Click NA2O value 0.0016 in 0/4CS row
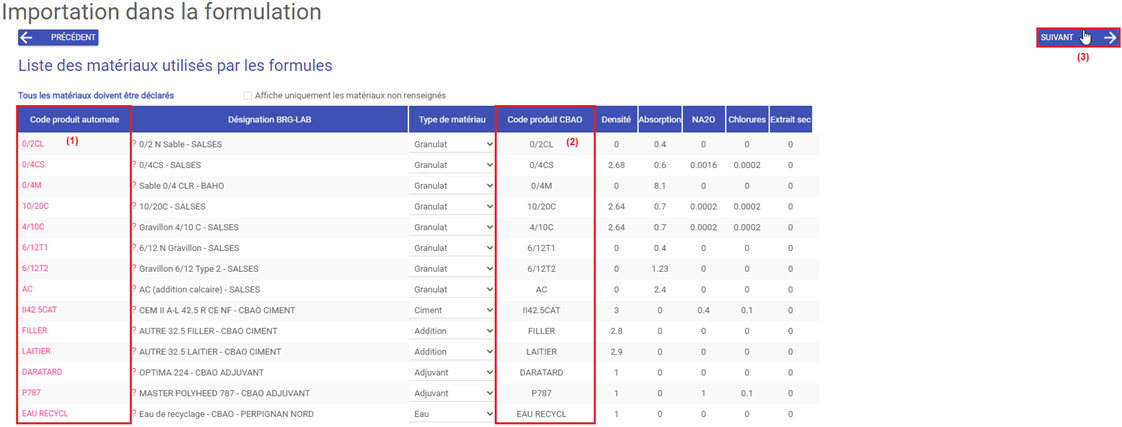The width and height of the screenshot is (1122, 427). point(703,165)
